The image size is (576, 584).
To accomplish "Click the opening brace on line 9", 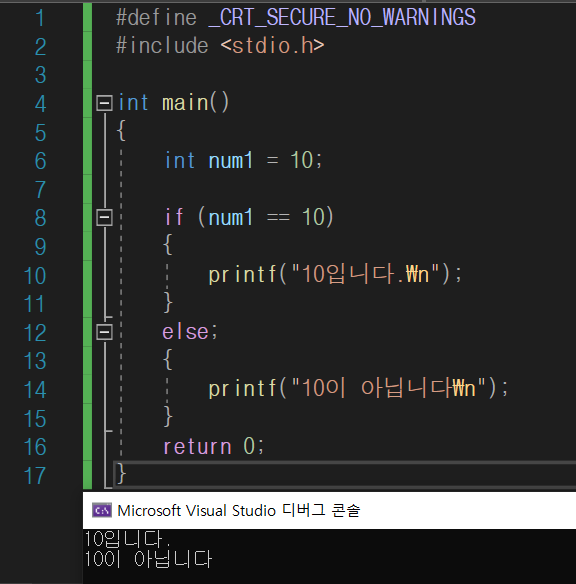I will tap(168, 245).
